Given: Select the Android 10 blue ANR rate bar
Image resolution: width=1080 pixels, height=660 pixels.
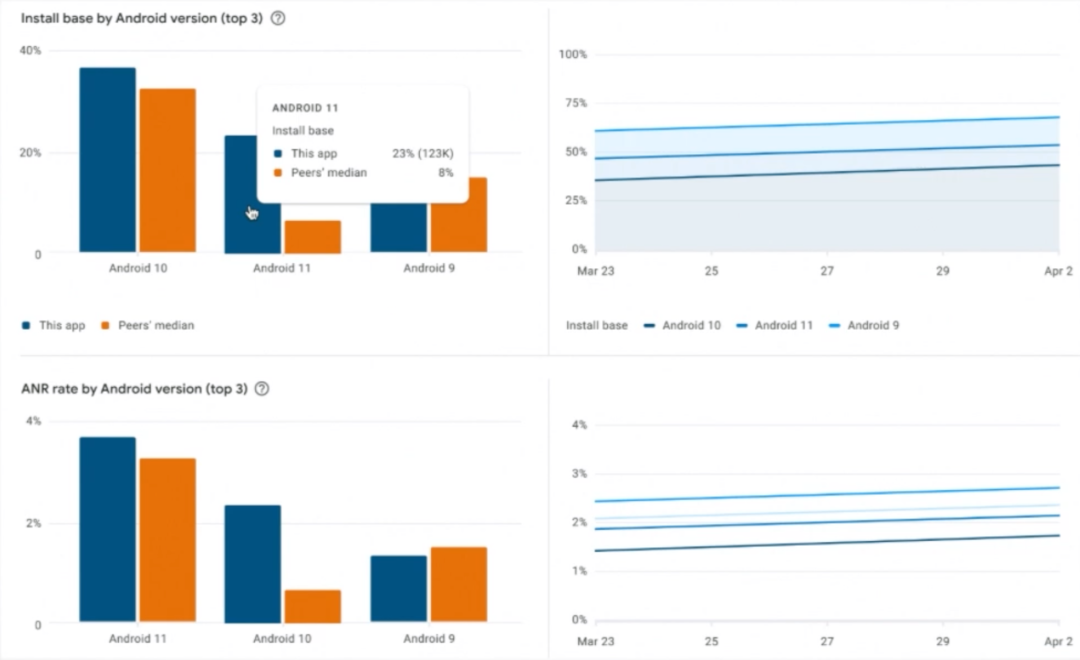Looking at the screenshot, I should [x=253, y=564].
